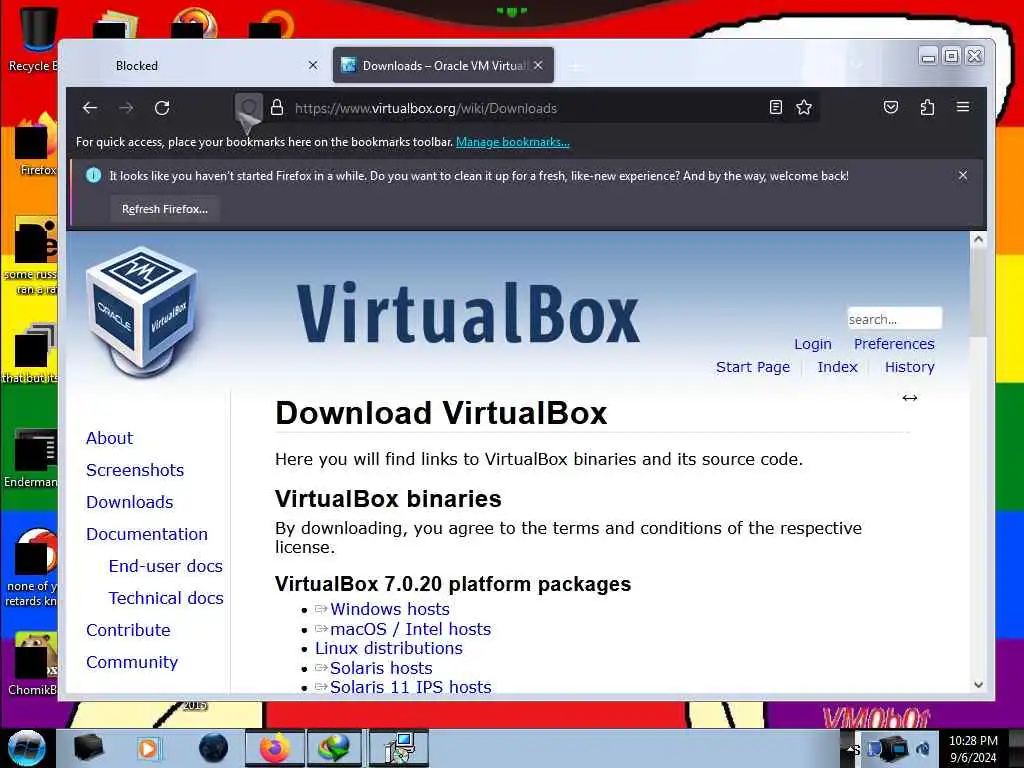This screenshot has height=768, width=1024.
Task: Close the Downloads – Oracle VM VirtualBox tab
Action: click(x=538, y=65)
